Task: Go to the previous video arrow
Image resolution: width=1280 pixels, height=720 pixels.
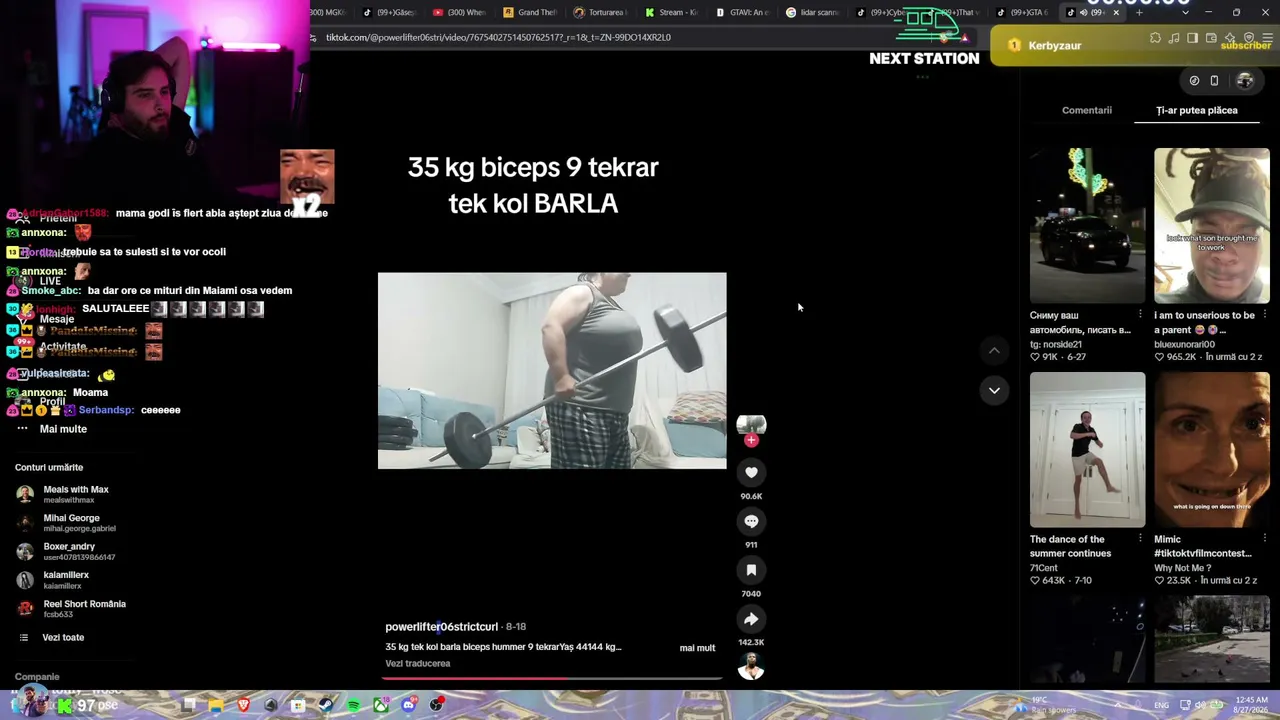Action: [x=994, y=350]
